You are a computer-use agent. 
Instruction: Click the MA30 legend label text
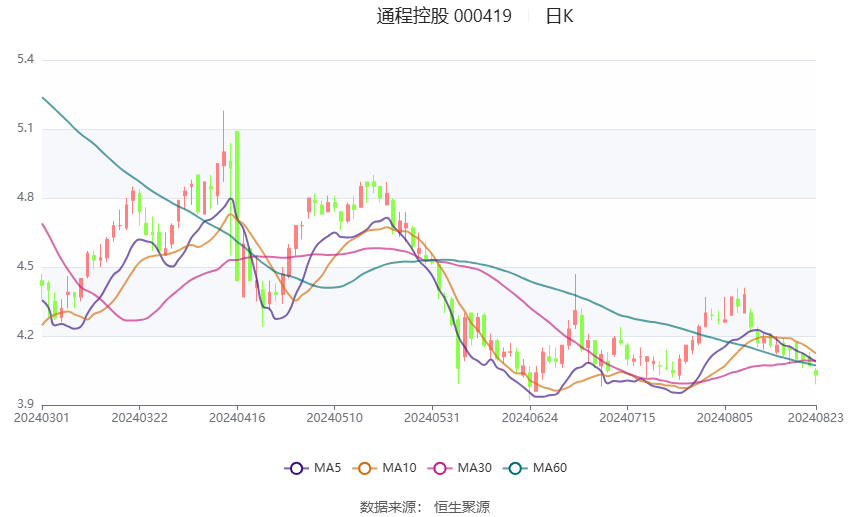(474, 468)
